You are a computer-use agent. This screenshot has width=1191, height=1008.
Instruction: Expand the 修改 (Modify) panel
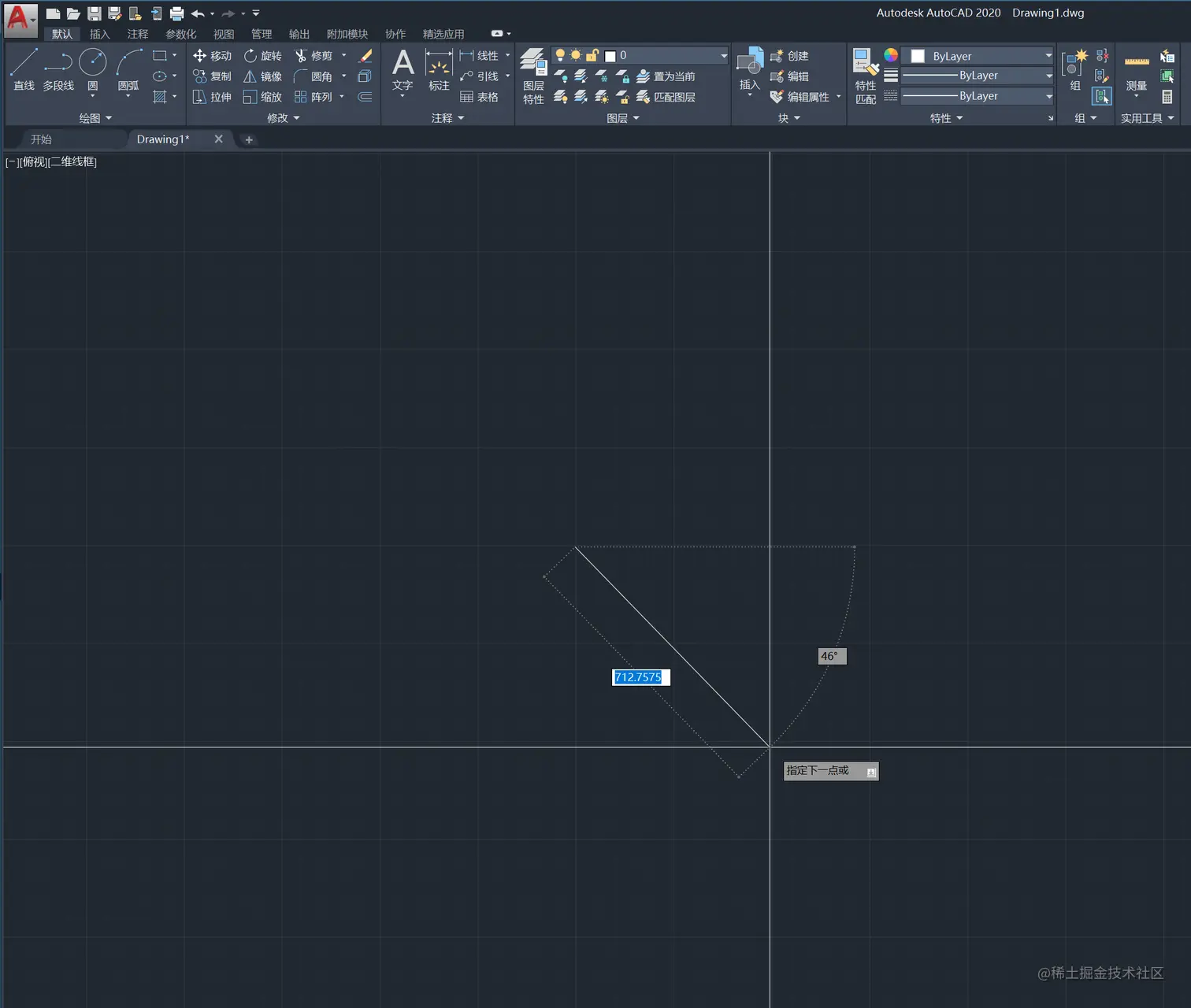click(x=284, y=118)
